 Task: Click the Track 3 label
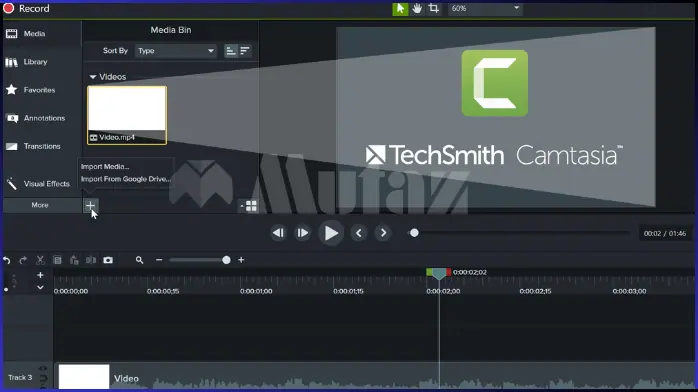click(x=20, y=377)
